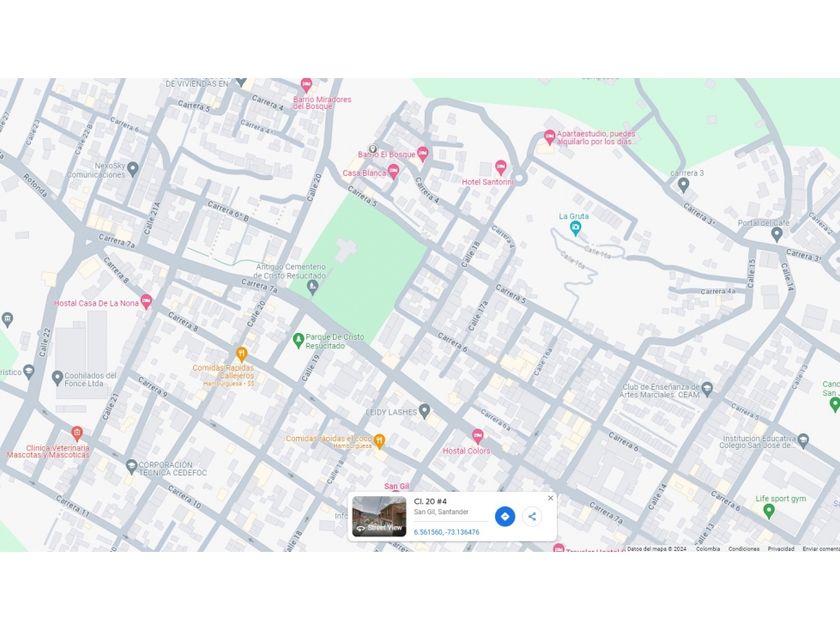The width and height of the screenshot is (840, 630).
Task: Close the Cl. 20 #4 info card
Action: (550, 498)
